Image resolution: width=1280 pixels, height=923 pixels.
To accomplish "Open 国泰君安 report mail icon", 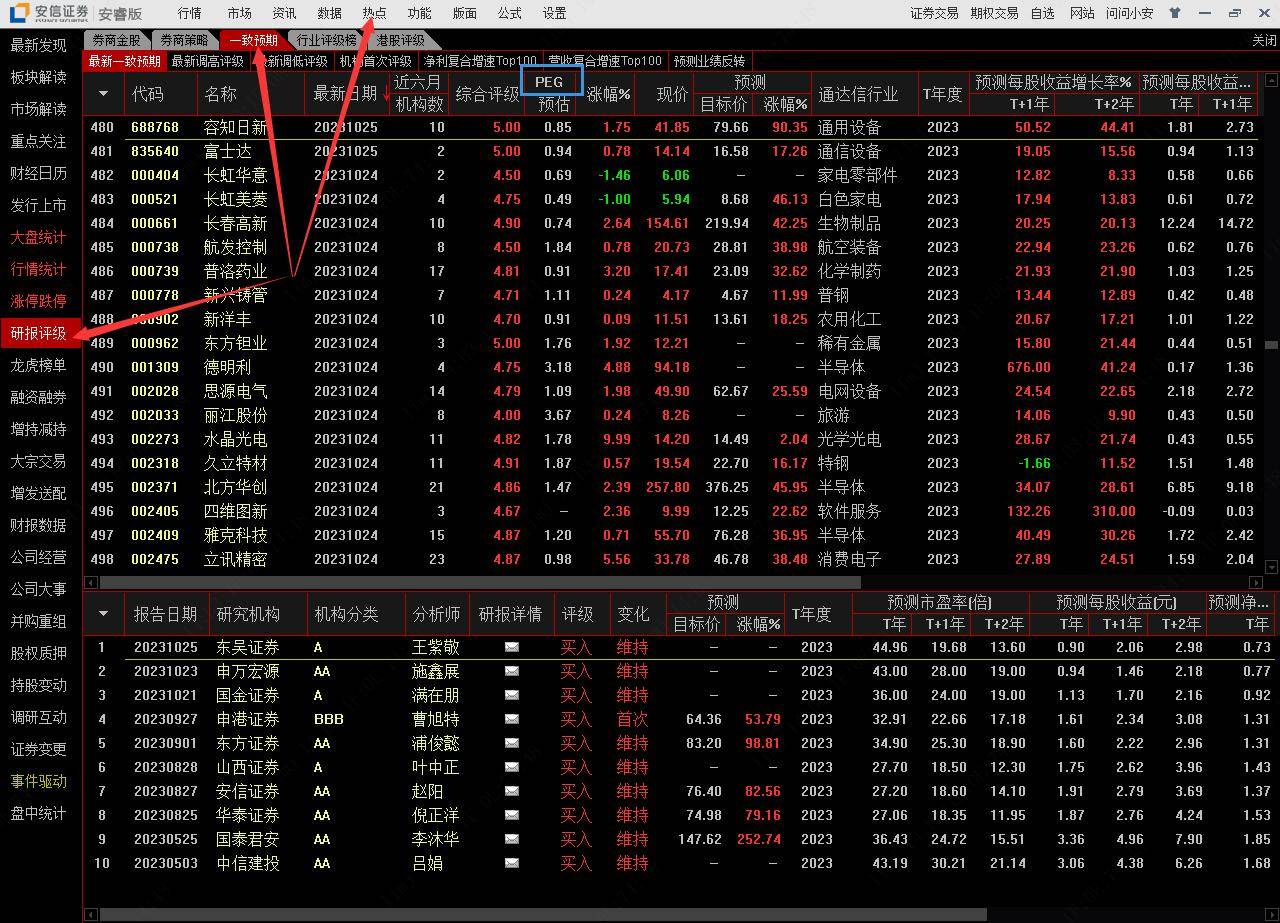I will click(x=511, y=839).
